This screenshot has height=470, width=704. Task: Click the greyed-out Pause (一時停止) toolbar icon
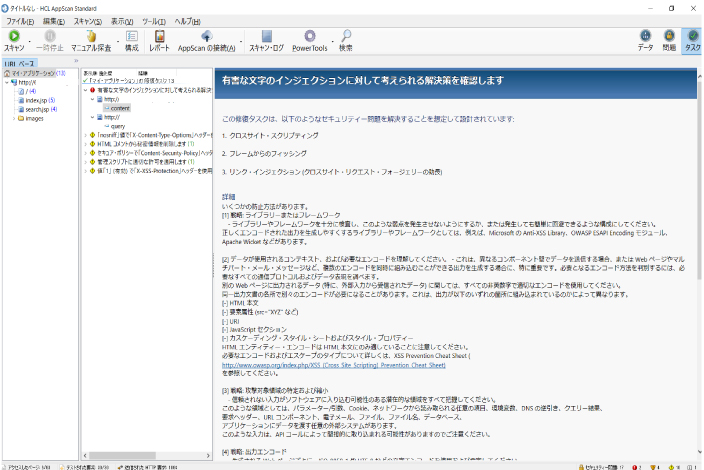click(50, 36)
